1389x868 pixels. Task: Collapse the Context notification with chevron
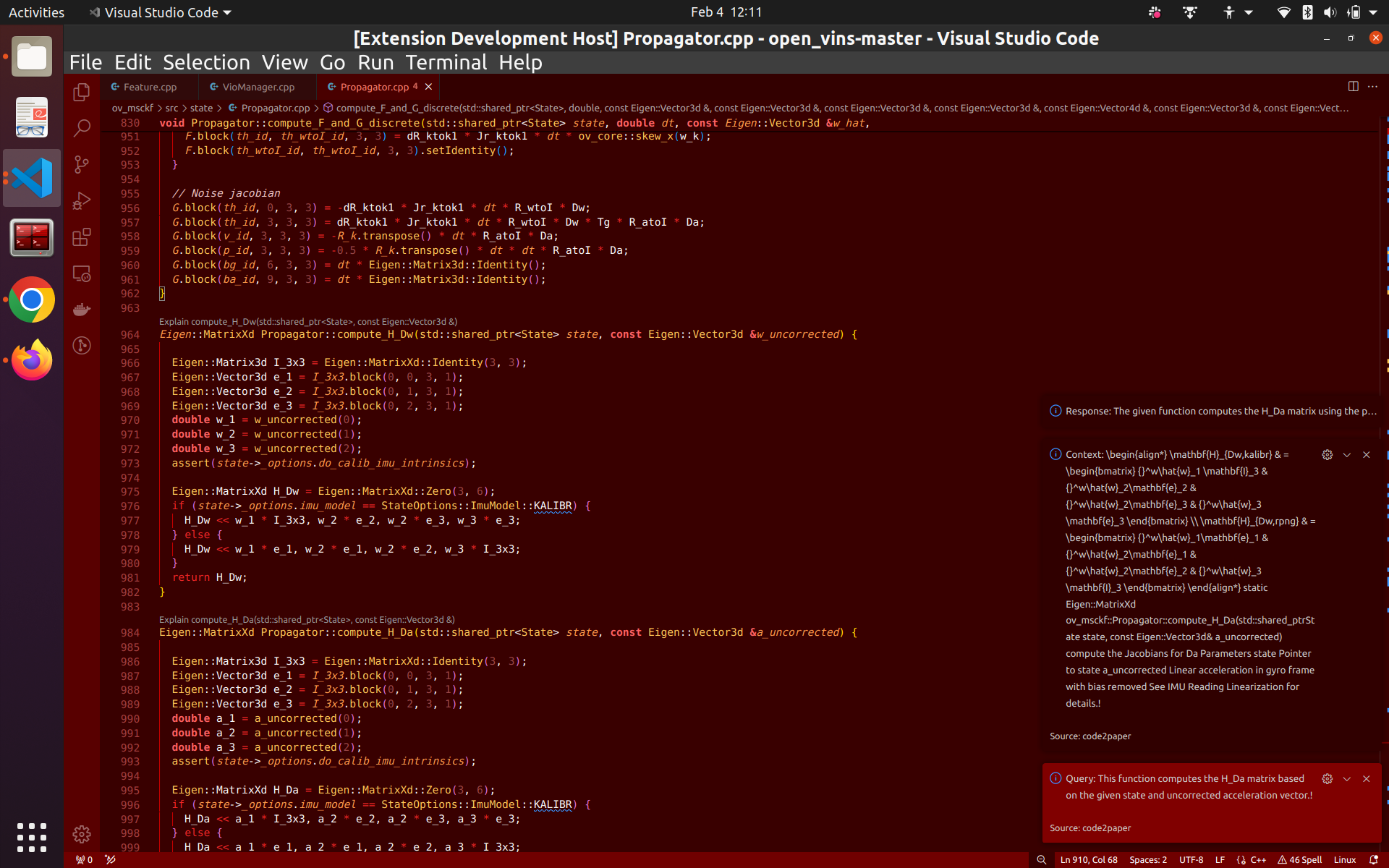pos(1346,455)
